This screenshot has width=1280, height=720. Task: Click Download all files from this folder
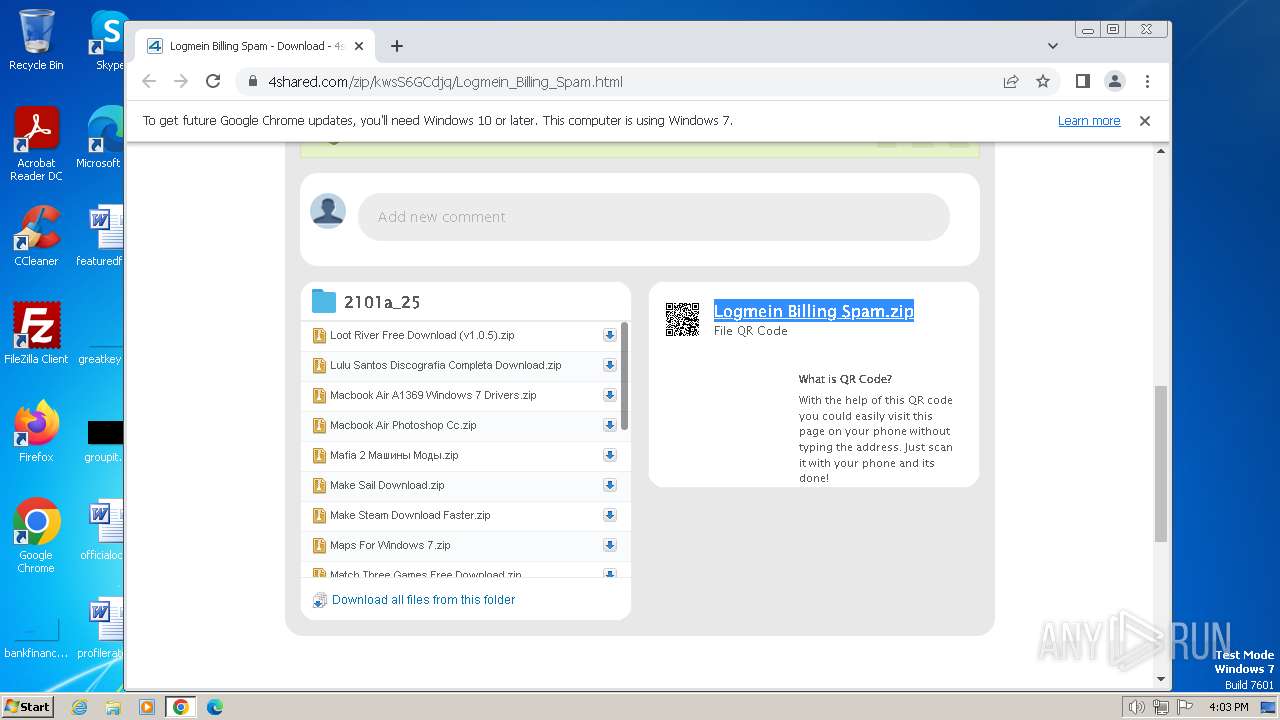point(424,600)
